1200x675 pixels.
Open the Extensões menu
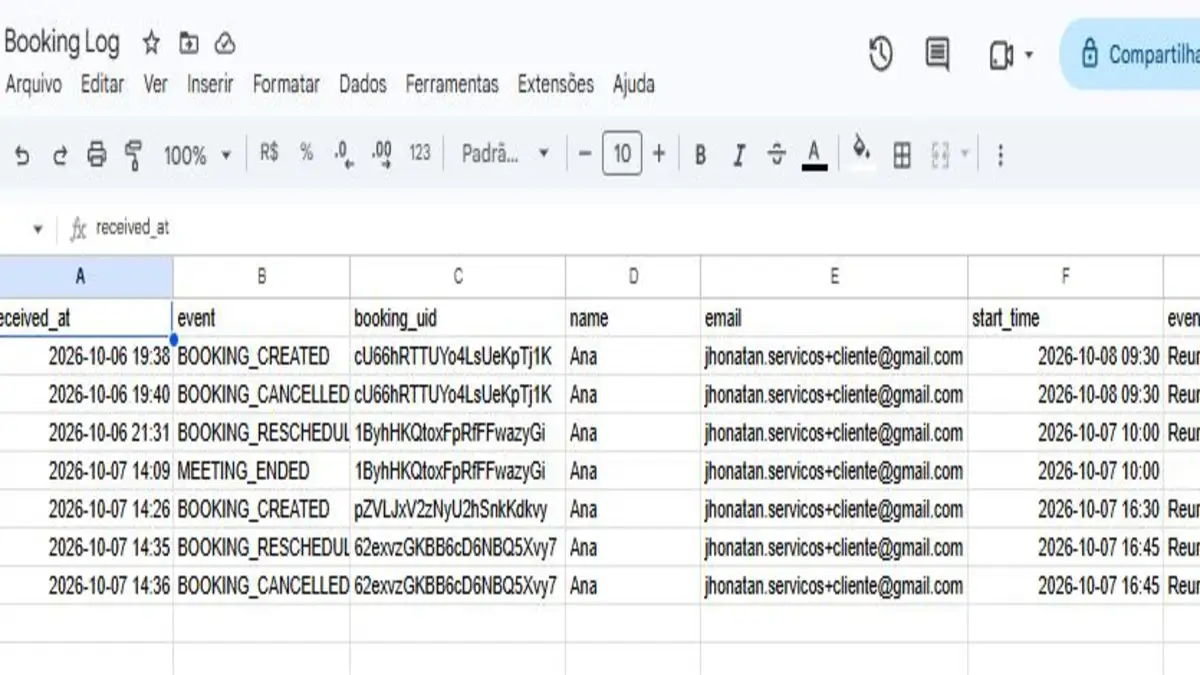point(555,84)
